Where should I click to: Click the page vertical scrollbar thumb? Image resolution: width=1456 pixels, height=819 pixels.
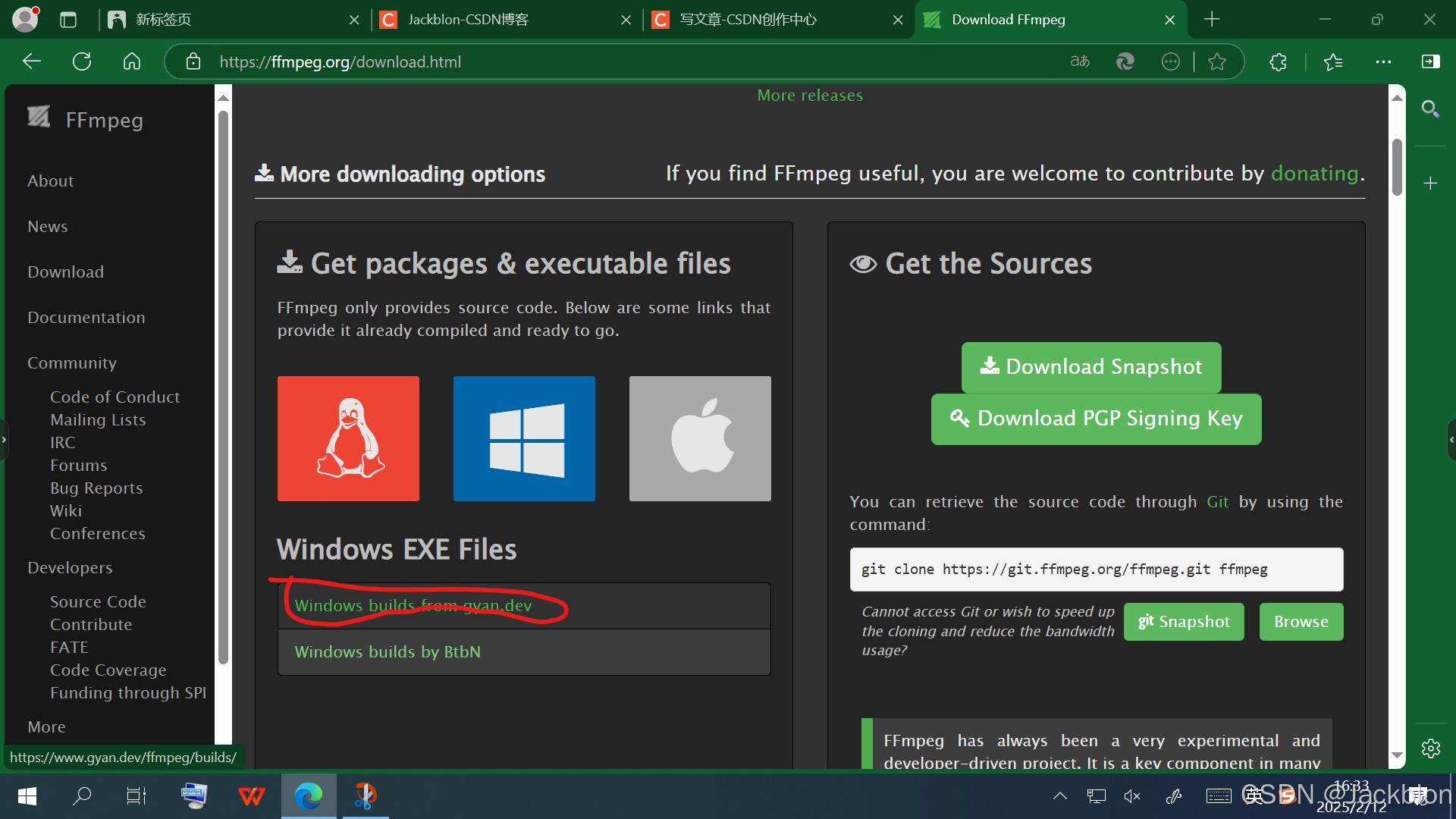1397,167
